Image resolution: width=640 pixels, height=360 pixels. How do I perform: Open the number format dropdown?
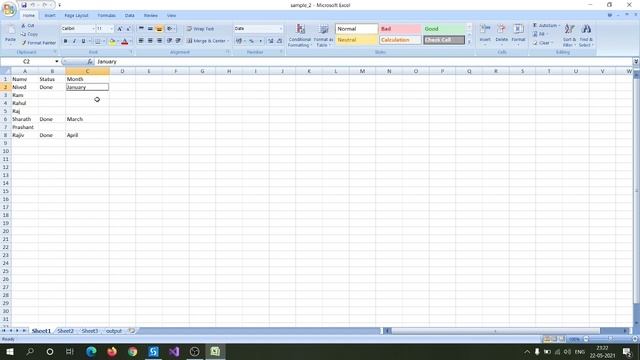[x=281, y=29]
